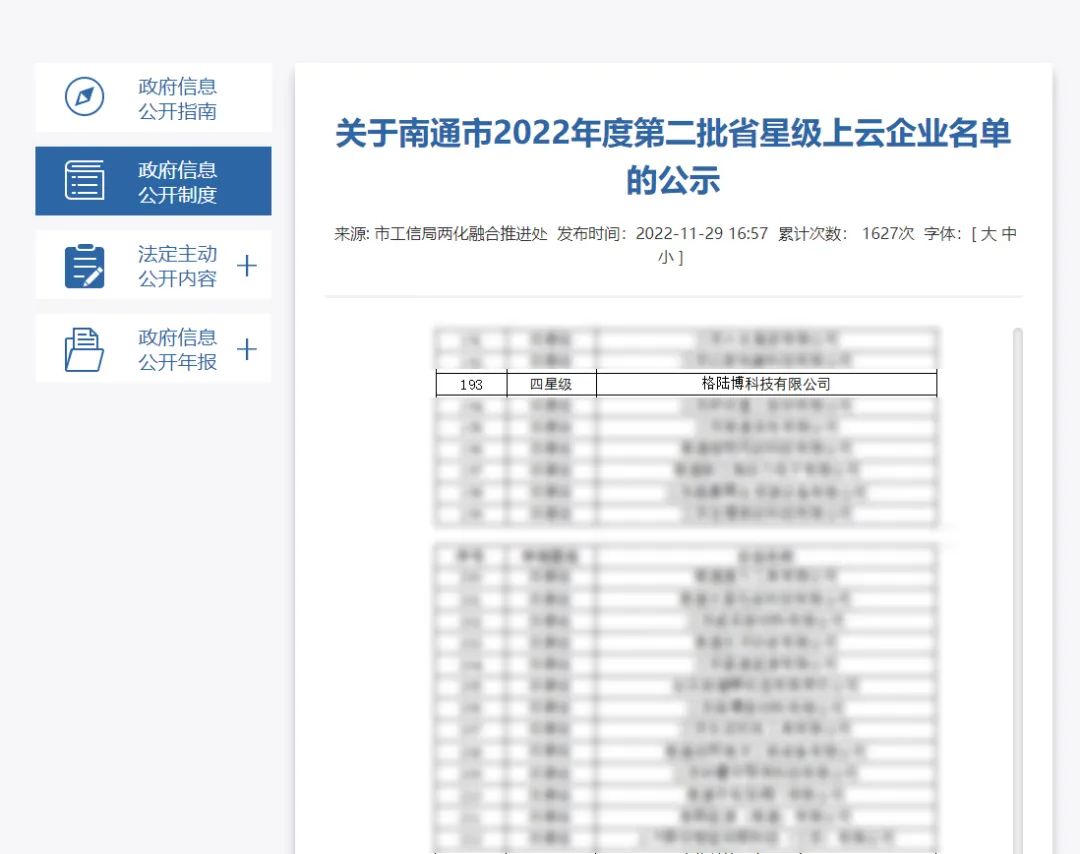Set font size to 中
This screenshot has height=854, width=1080.
pos(1009,234)
